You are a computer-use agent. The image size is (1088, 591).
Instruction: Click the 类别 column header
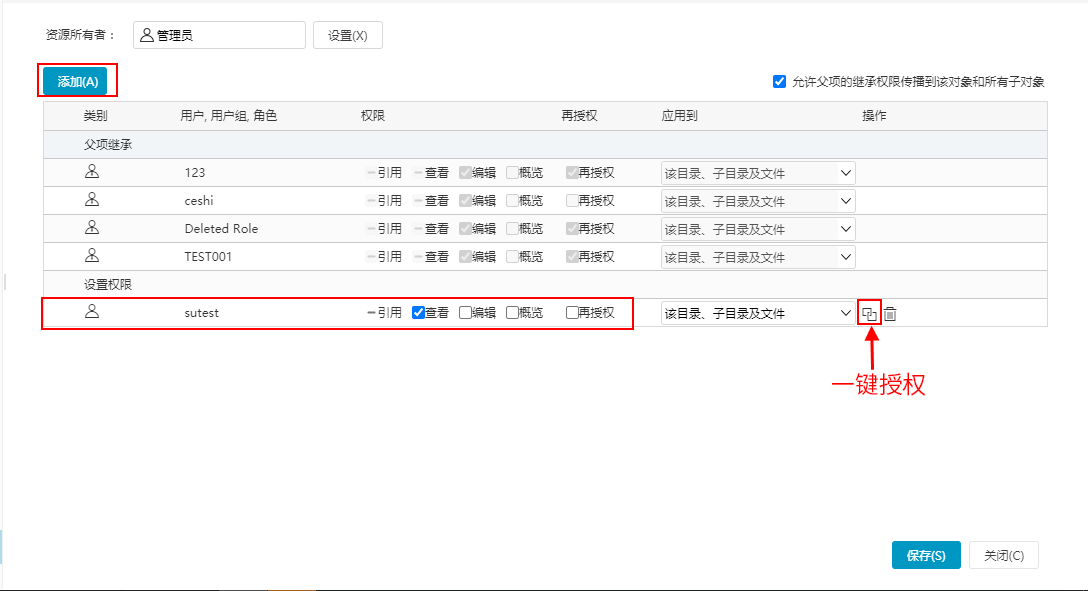[x=96, y=116]
